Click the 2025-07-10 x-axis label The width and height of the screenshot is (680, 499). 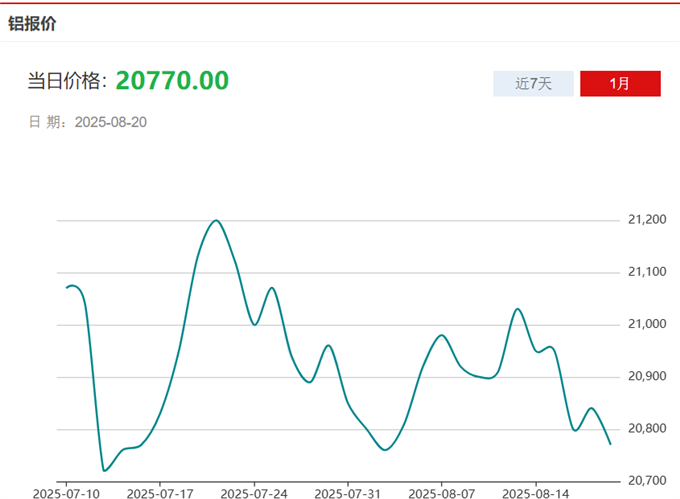click(x=66, y=493)
